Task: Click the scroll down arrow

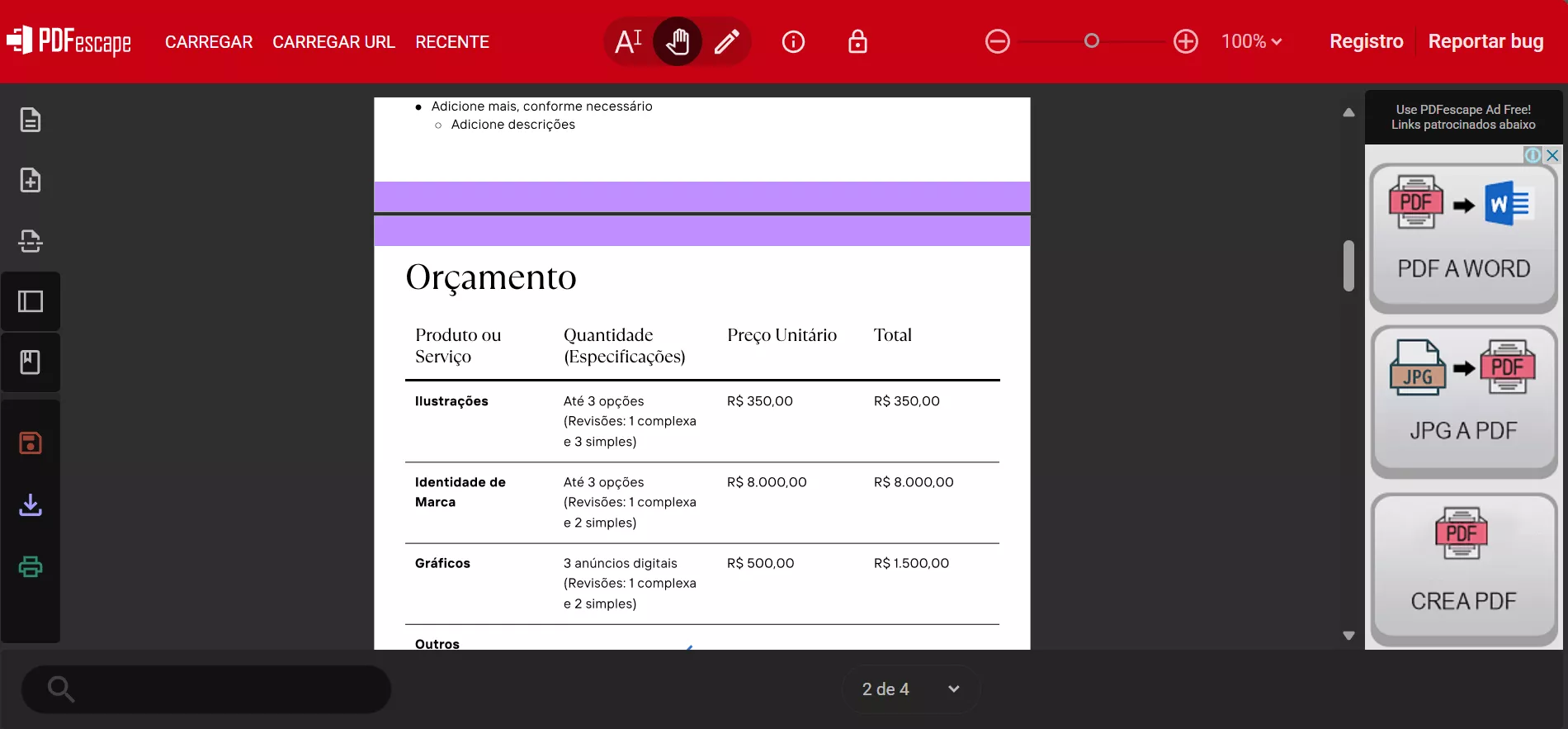Action: 1348,636
